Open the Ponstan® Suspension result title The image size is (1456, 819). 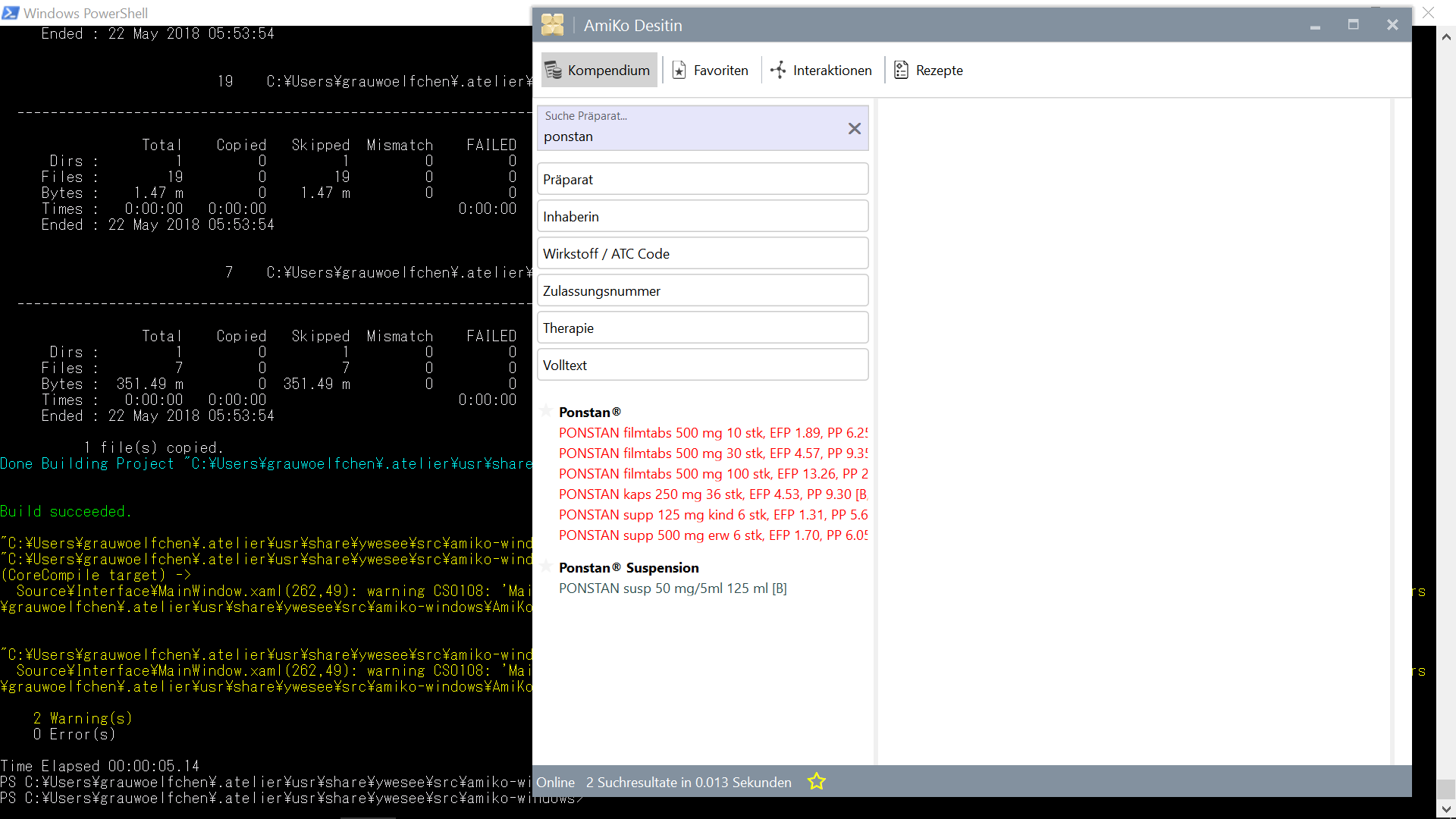629,567
